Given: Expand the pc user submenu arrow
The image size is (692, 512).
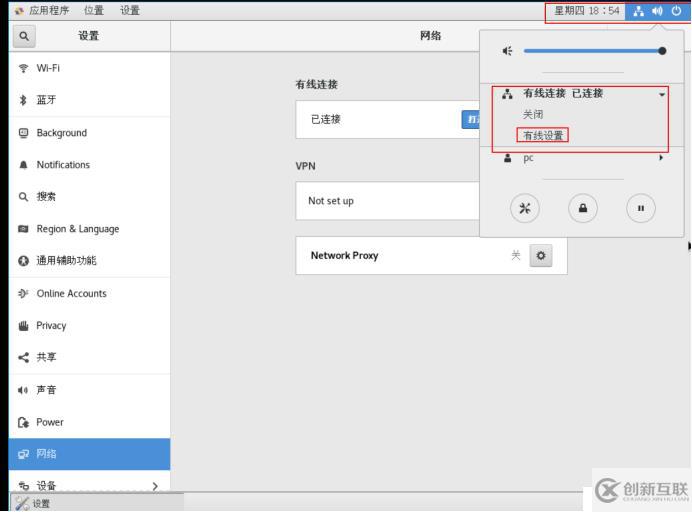Looking at the screenshot, I should 661,158.
